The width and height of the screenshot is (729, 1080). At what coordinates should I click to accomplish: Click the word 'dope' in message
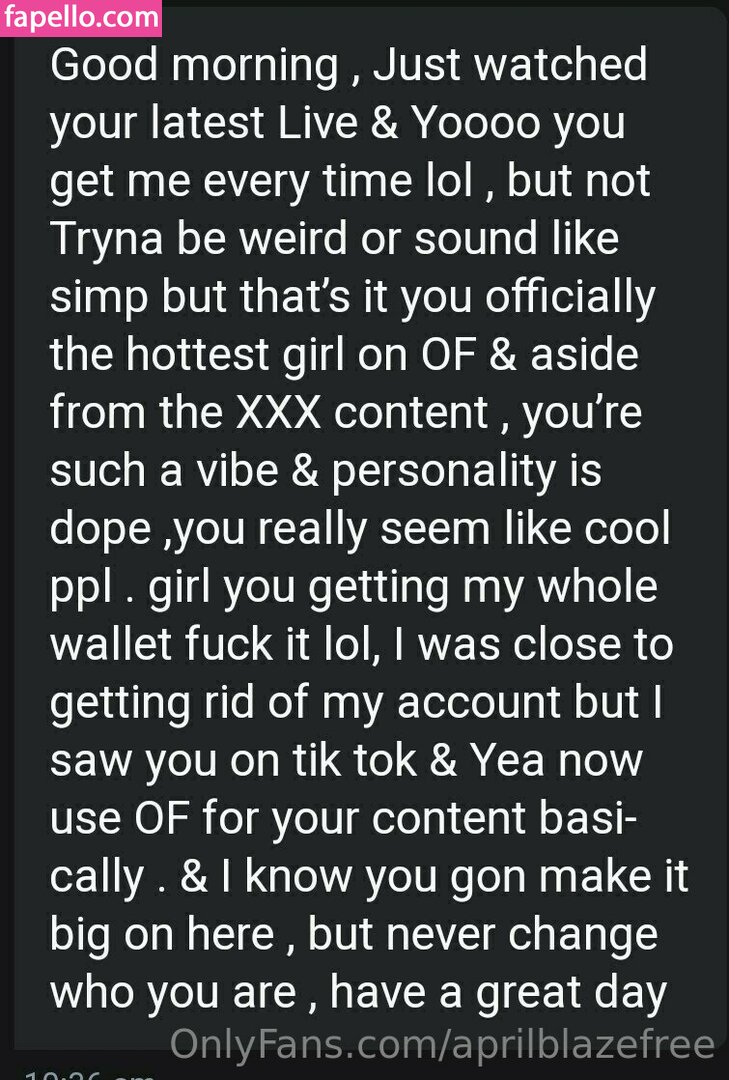tap(101, 530)
